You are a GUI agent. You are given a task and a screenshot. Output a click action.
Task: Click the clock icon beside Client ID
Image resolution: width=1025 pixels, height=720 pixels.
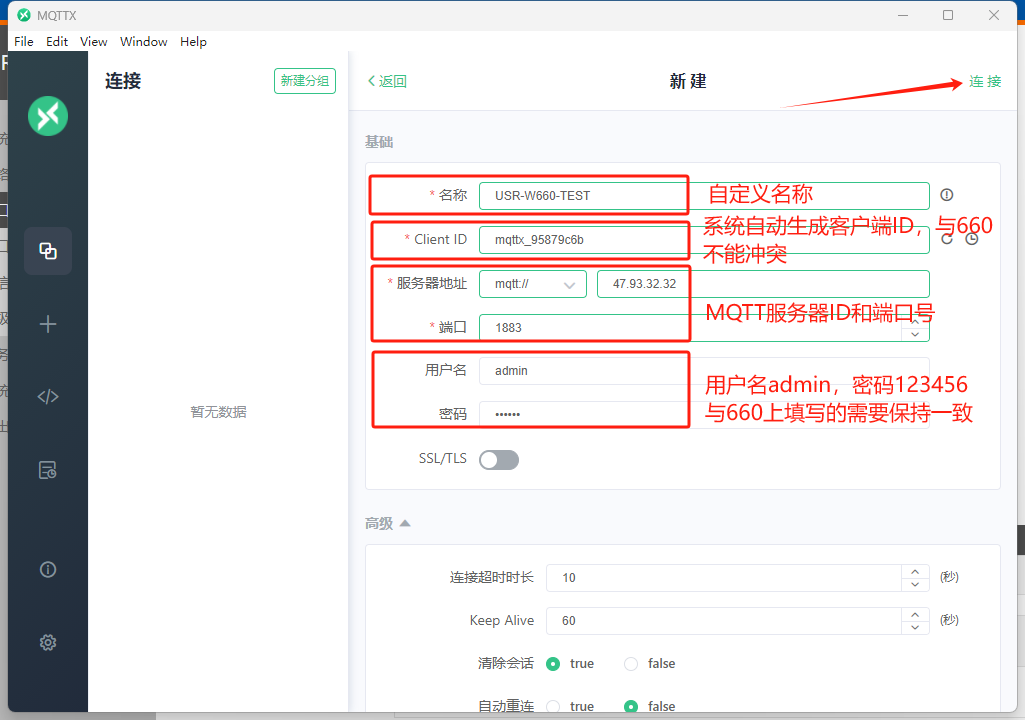pyautogui.click(x=971, y=239)
